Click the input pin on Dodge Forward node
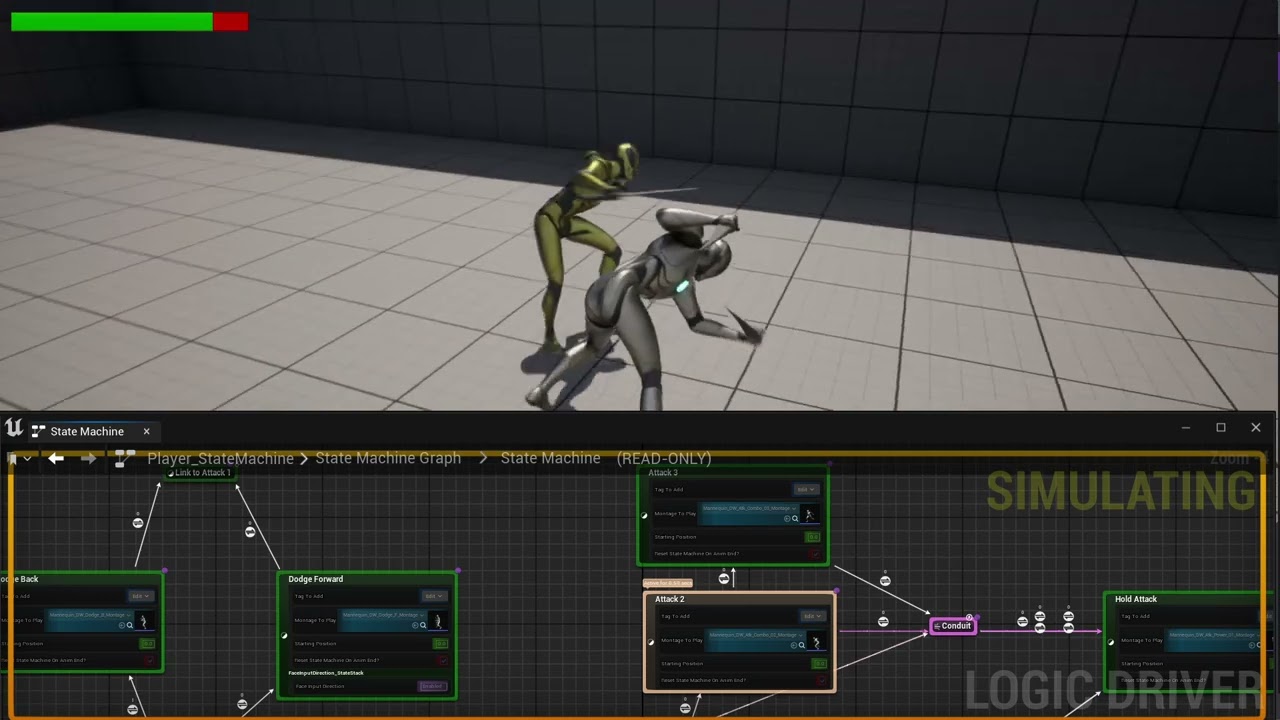Viewport: 1280px width, 720px height. [x=284, y=635]
